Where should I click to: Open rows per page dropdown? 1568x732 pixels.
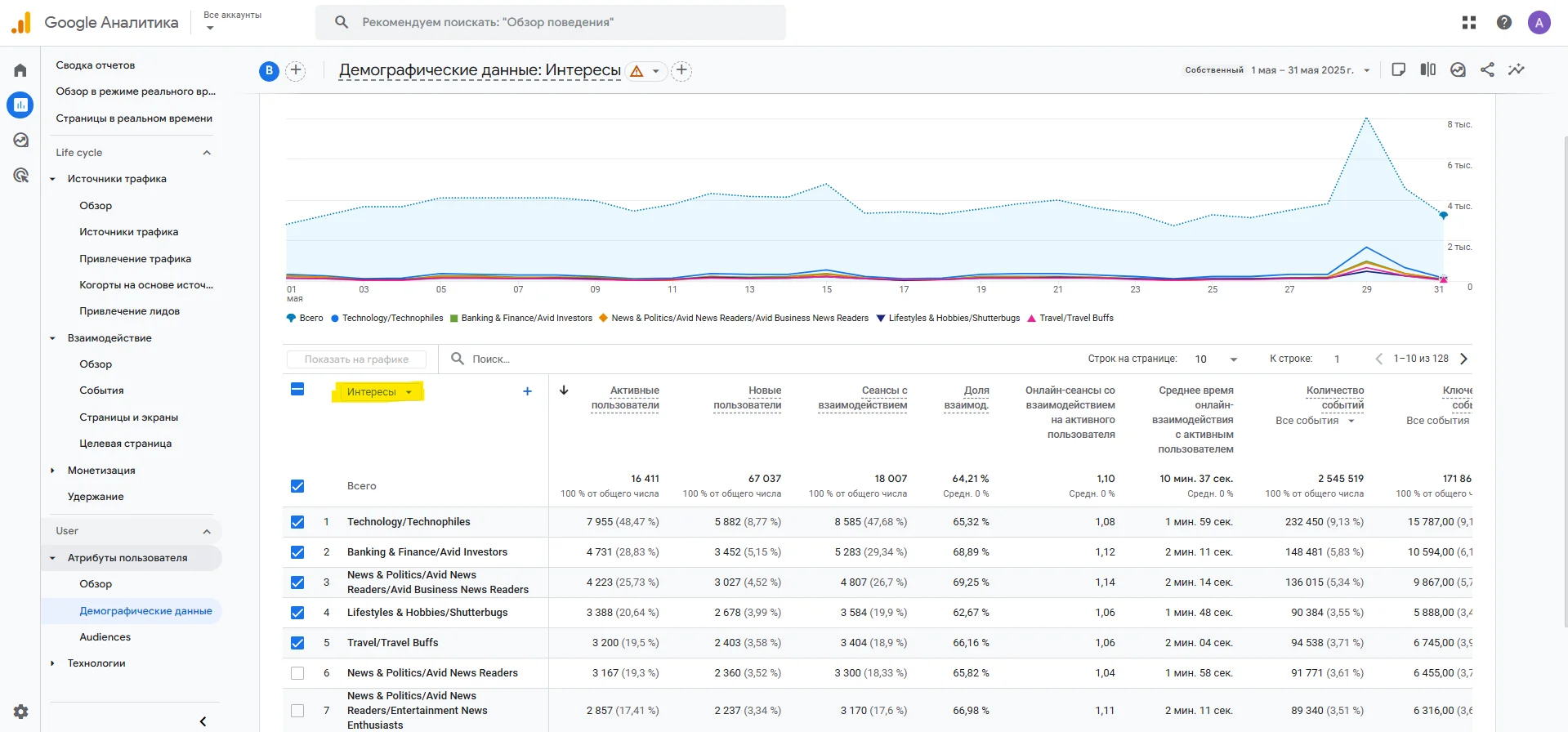pyautogui.click(x=1217, y=359)
